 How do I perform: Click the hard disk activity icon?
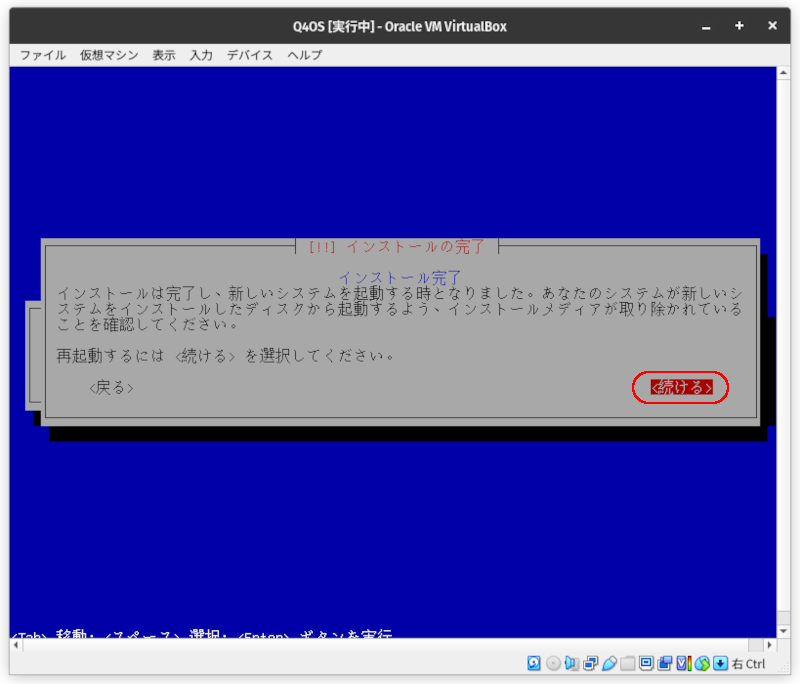[x=534, y=663]
